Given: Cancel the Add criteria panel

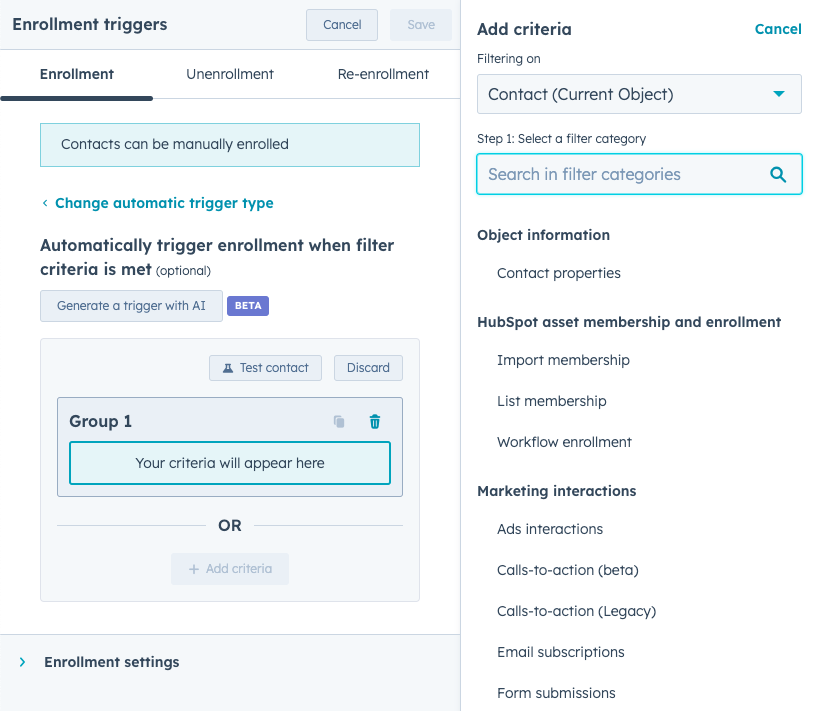Looking at the screenshot, I should click(x=778, y=29).
